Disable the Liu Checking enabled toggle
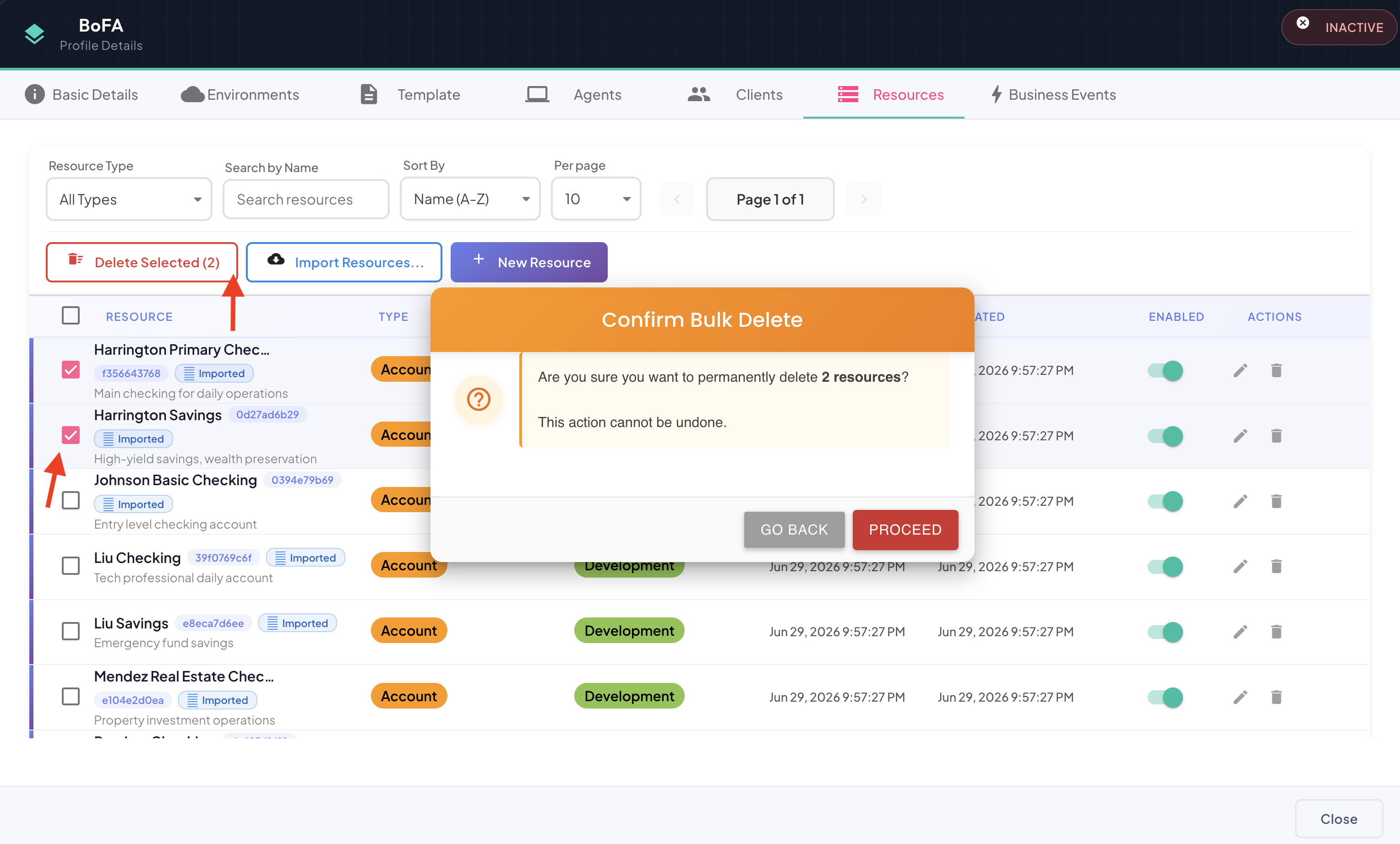The height and width of the screenshot is (844, 1400). 1165,566
